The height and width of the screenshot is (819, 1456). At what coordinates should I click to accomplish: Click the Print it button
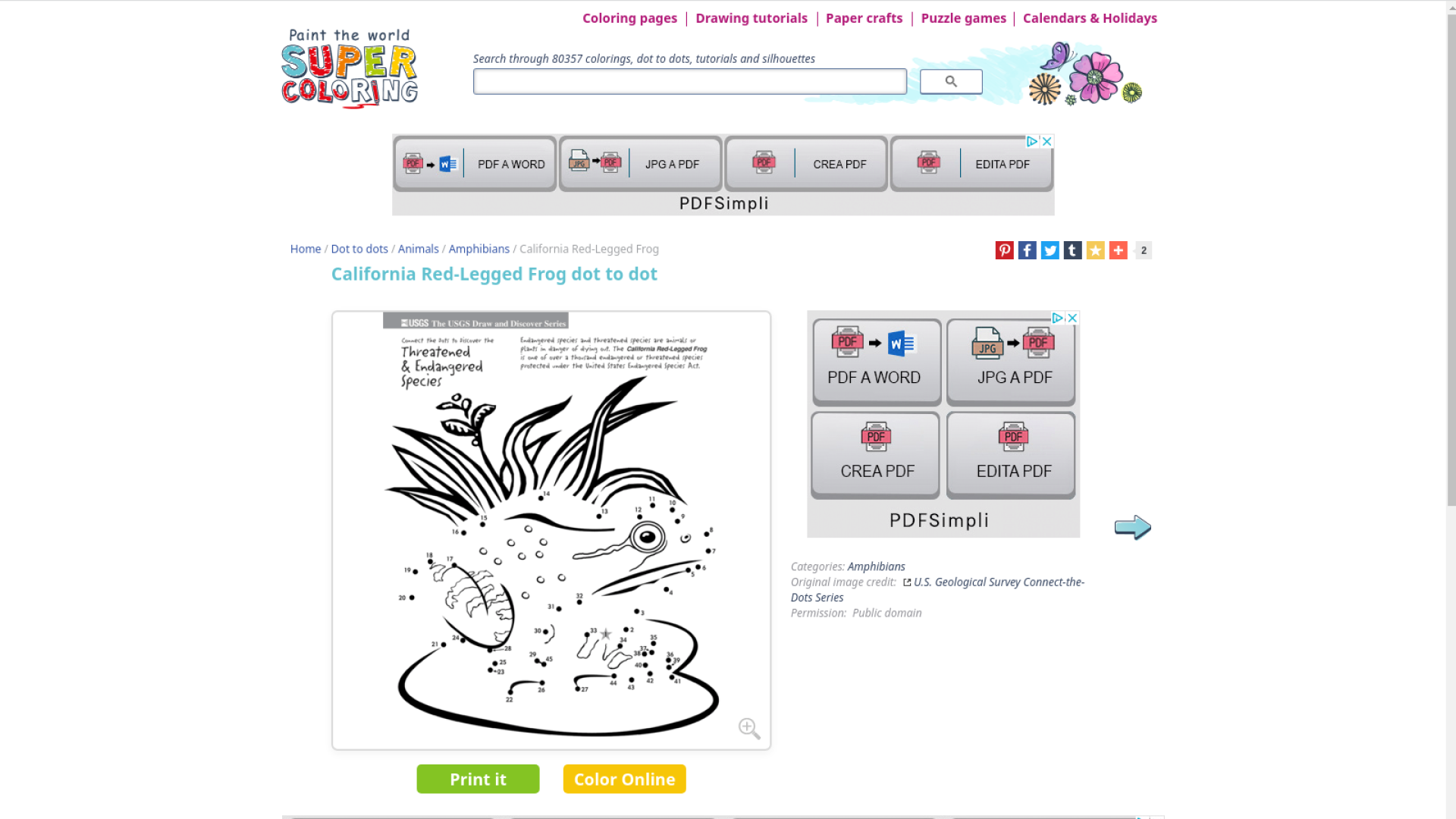click(478, 779)
